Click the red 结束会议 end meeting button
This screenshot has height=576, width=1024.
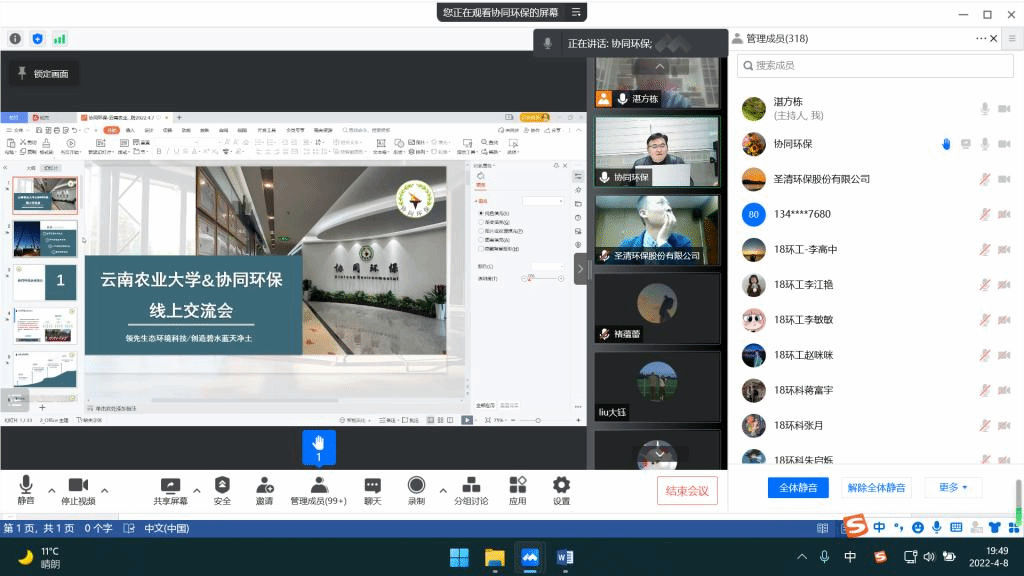(687, 490)
